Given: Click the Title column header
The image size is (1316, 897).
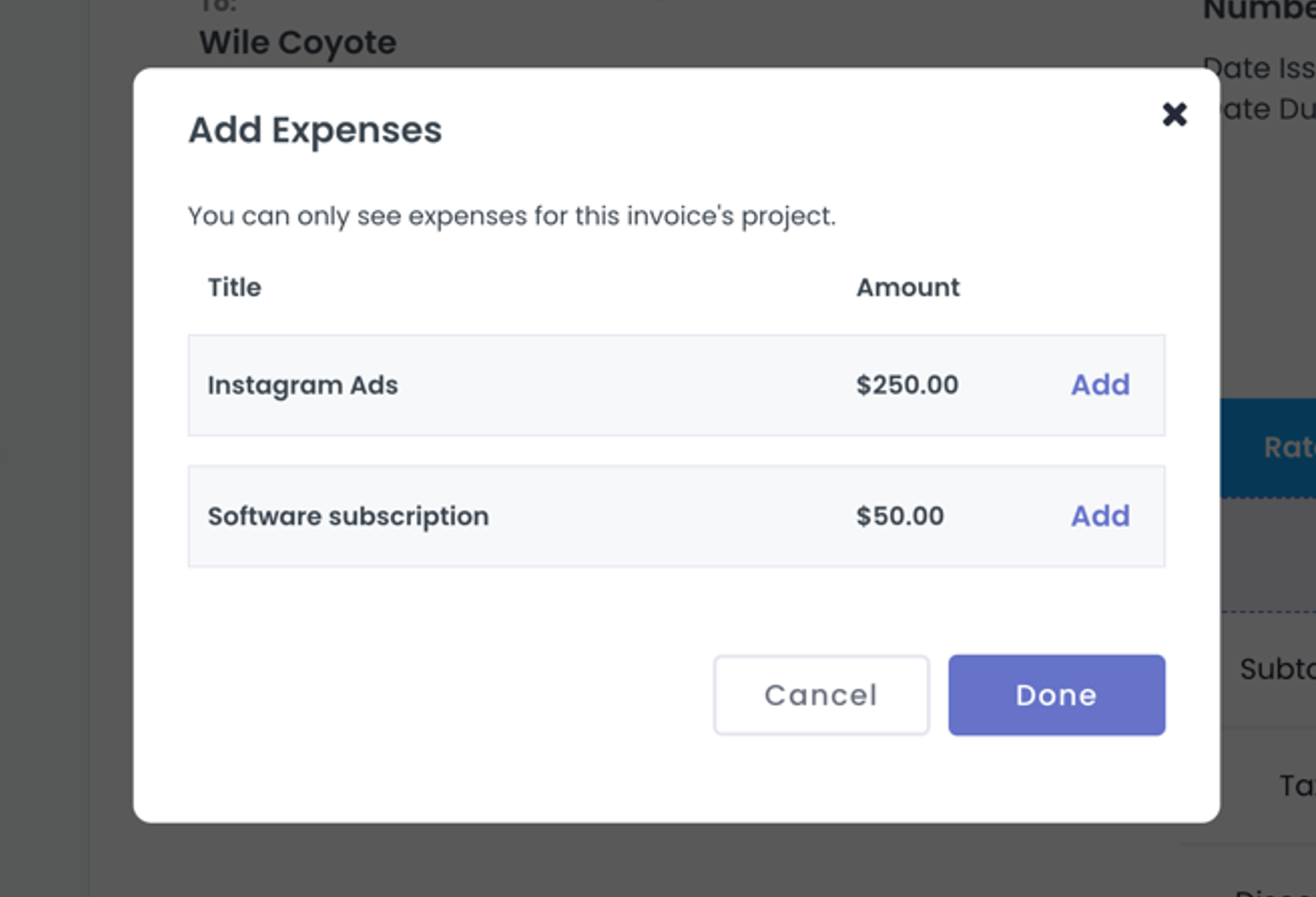Looking at the screenshot, I should (x=234, y=287).
